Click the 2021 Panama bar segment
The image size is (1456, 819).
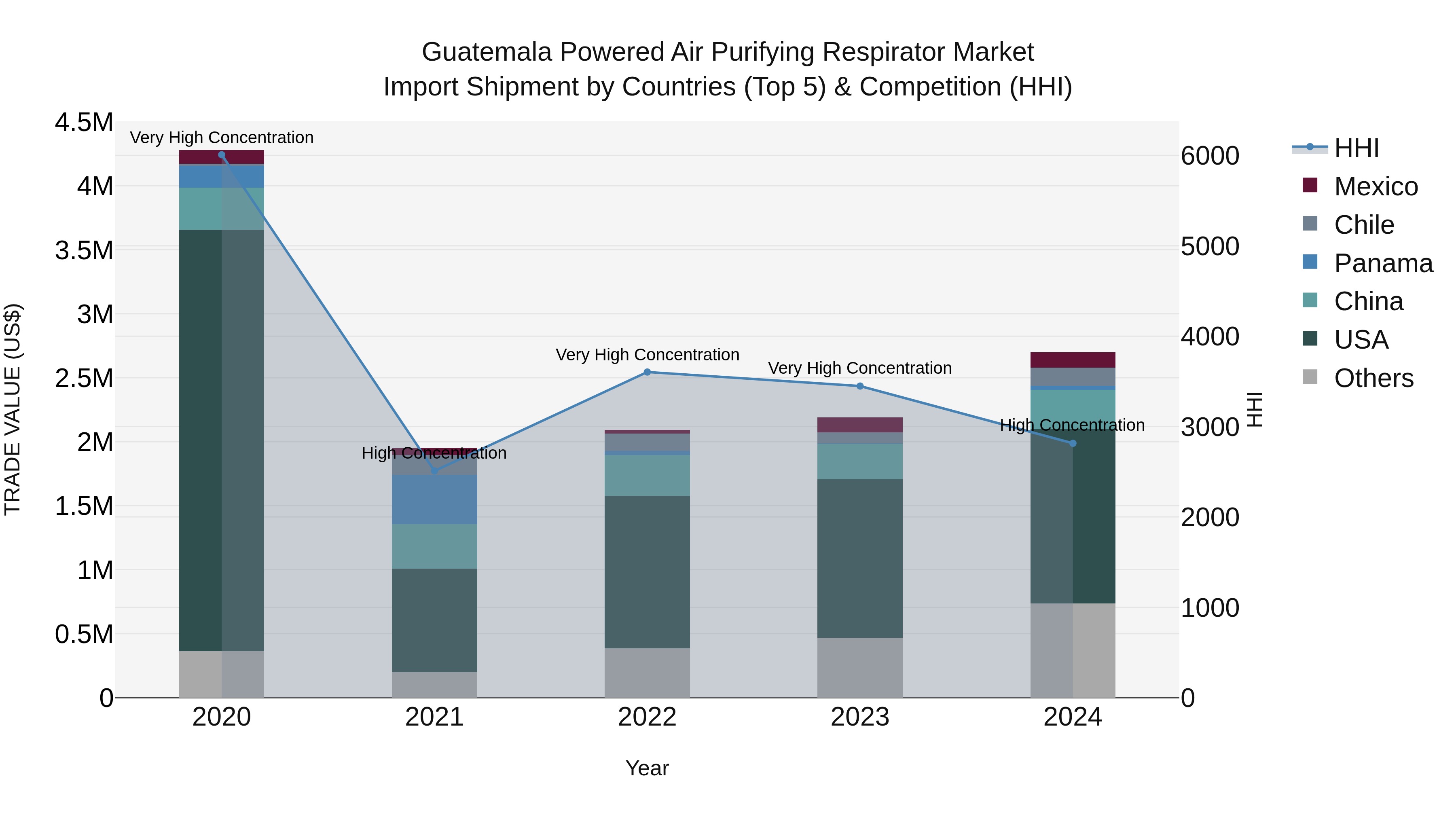tap(435, 499)
